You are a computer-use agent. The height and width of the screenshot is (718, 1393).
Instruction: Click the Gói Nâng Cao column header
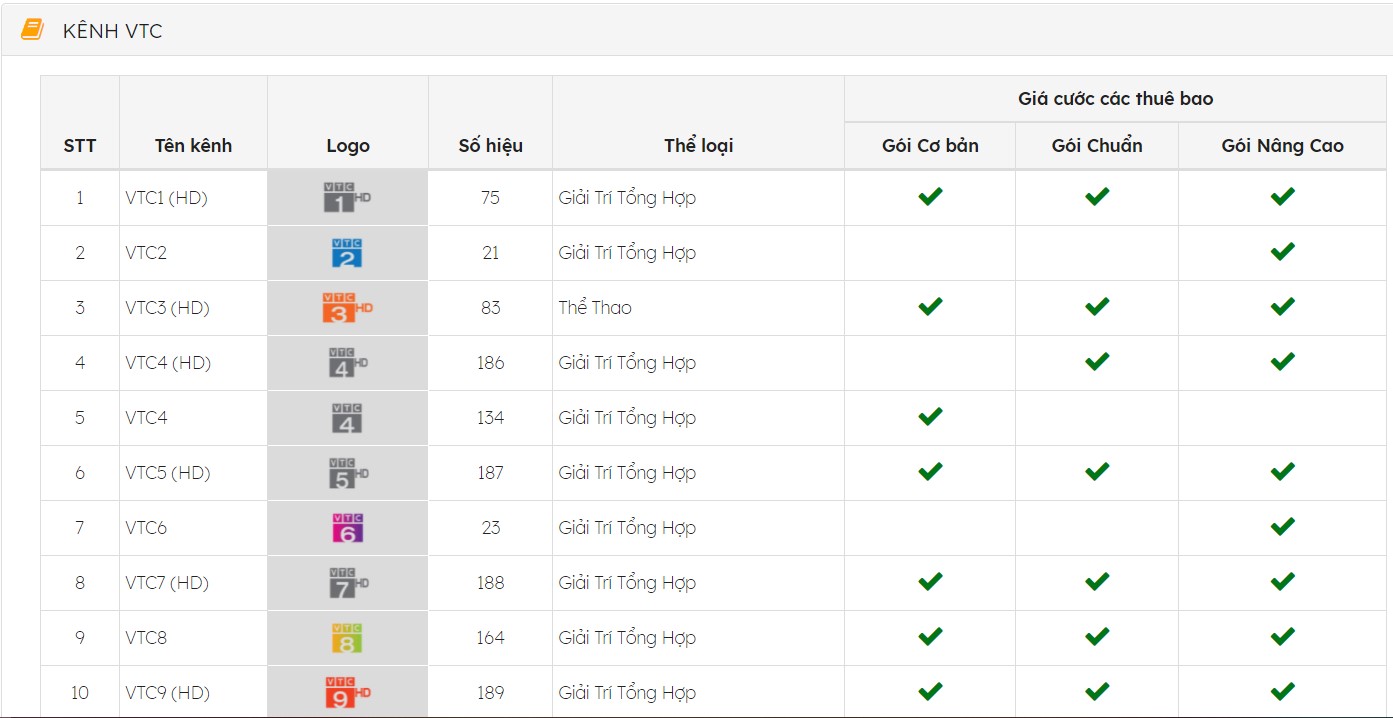click(x=1283, y=146)
